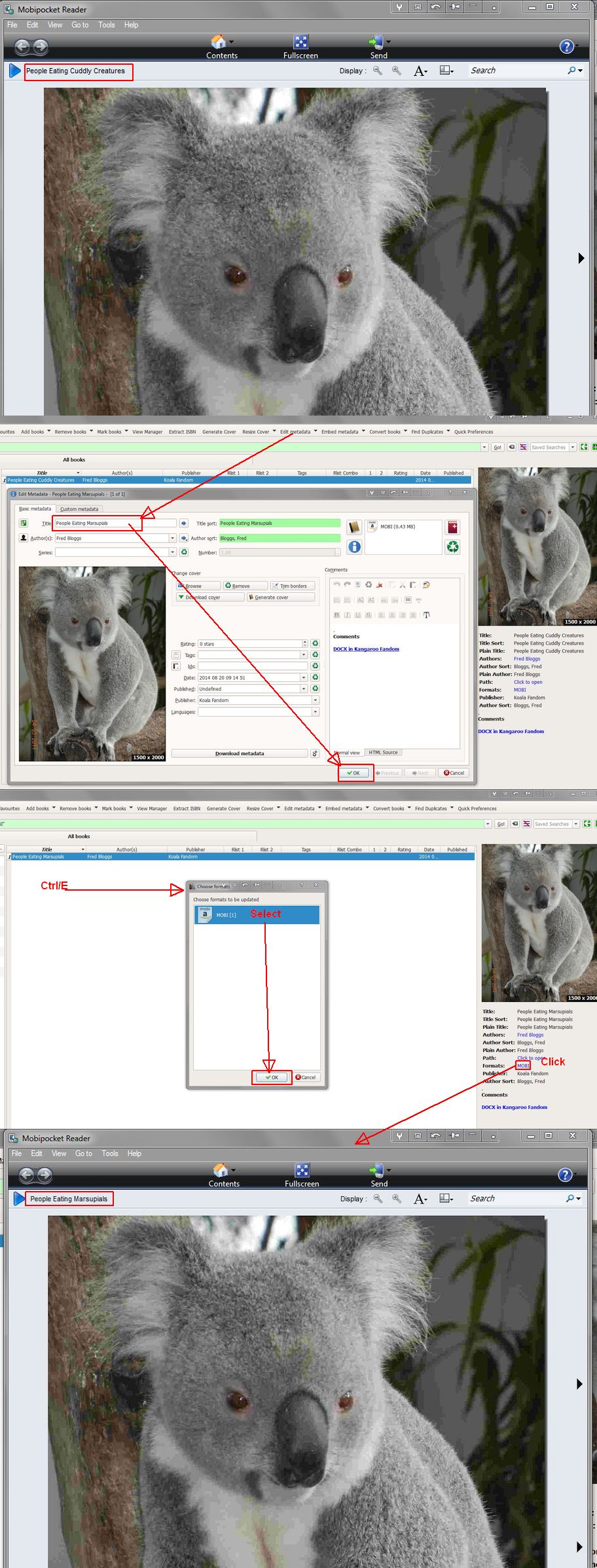
Task: Click Cancel in the Choose formats dialog
Action: pos(306,1077)
